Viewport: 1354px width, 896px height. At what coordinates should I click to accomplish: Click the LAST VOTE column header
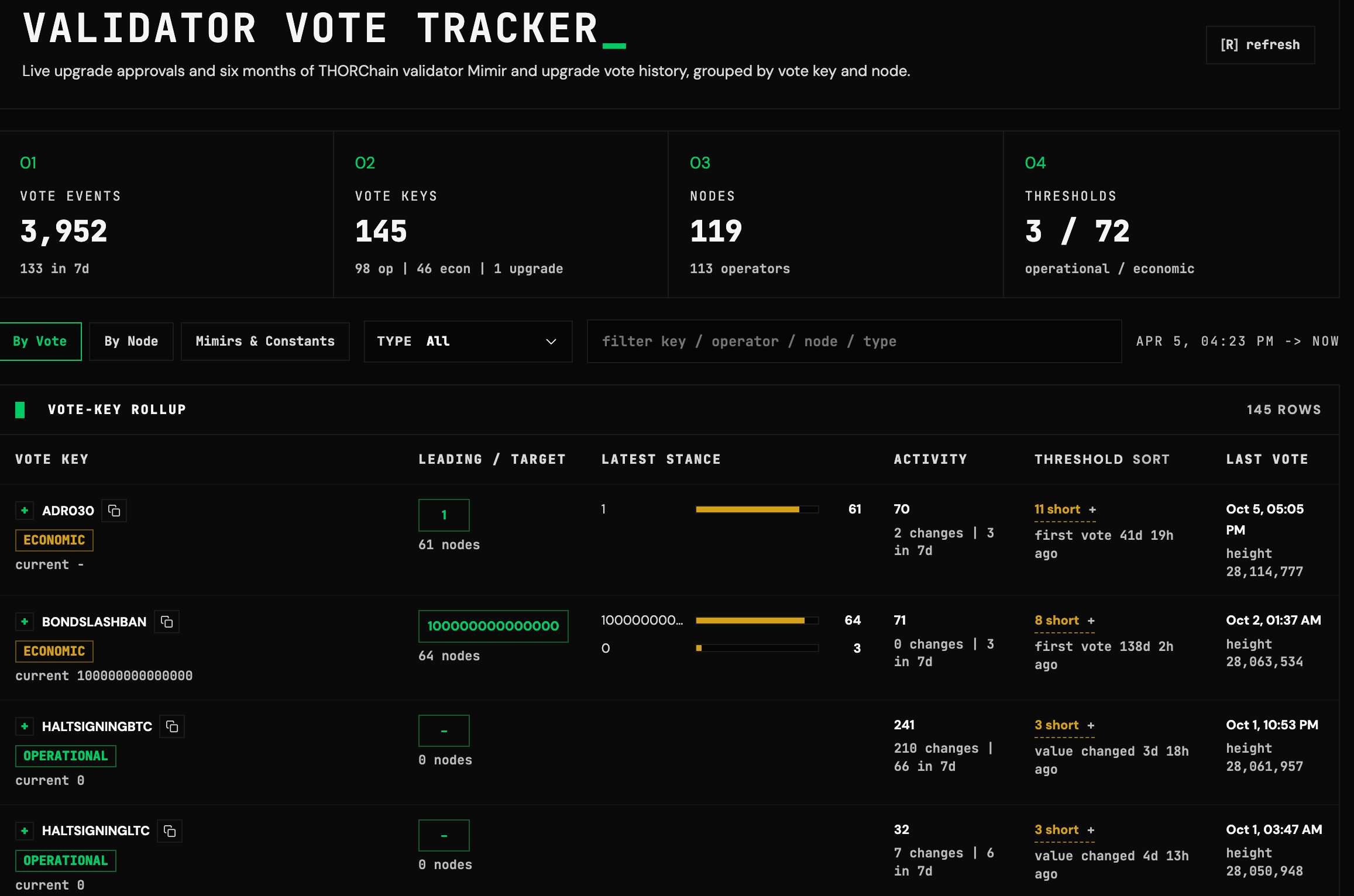pos(1267,460)
